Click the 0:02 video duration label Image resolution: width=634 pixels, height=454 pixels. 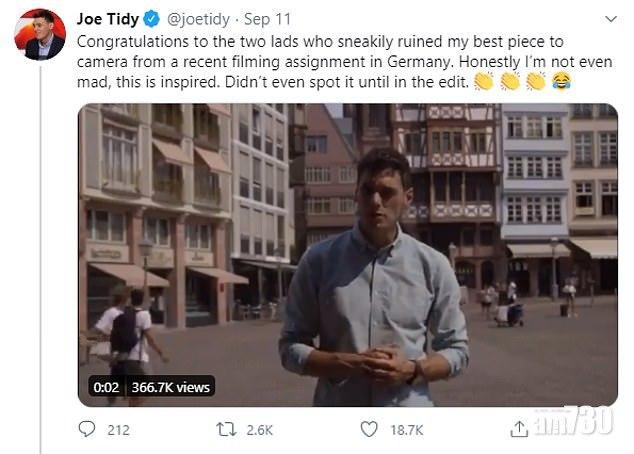(107, 386)
